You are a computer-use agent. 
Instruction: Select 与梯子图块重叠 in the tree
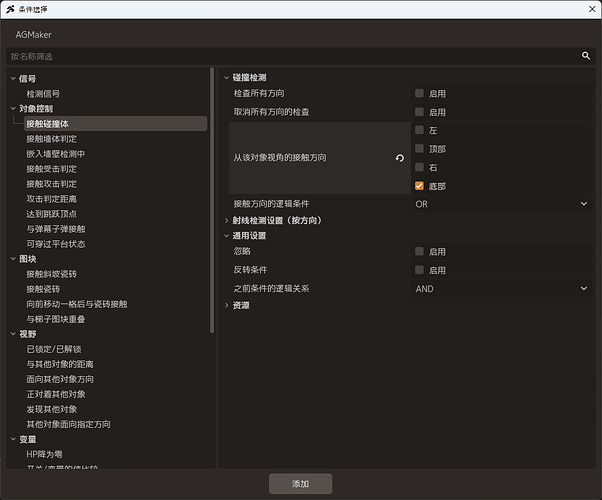click(x=56, y=319)
